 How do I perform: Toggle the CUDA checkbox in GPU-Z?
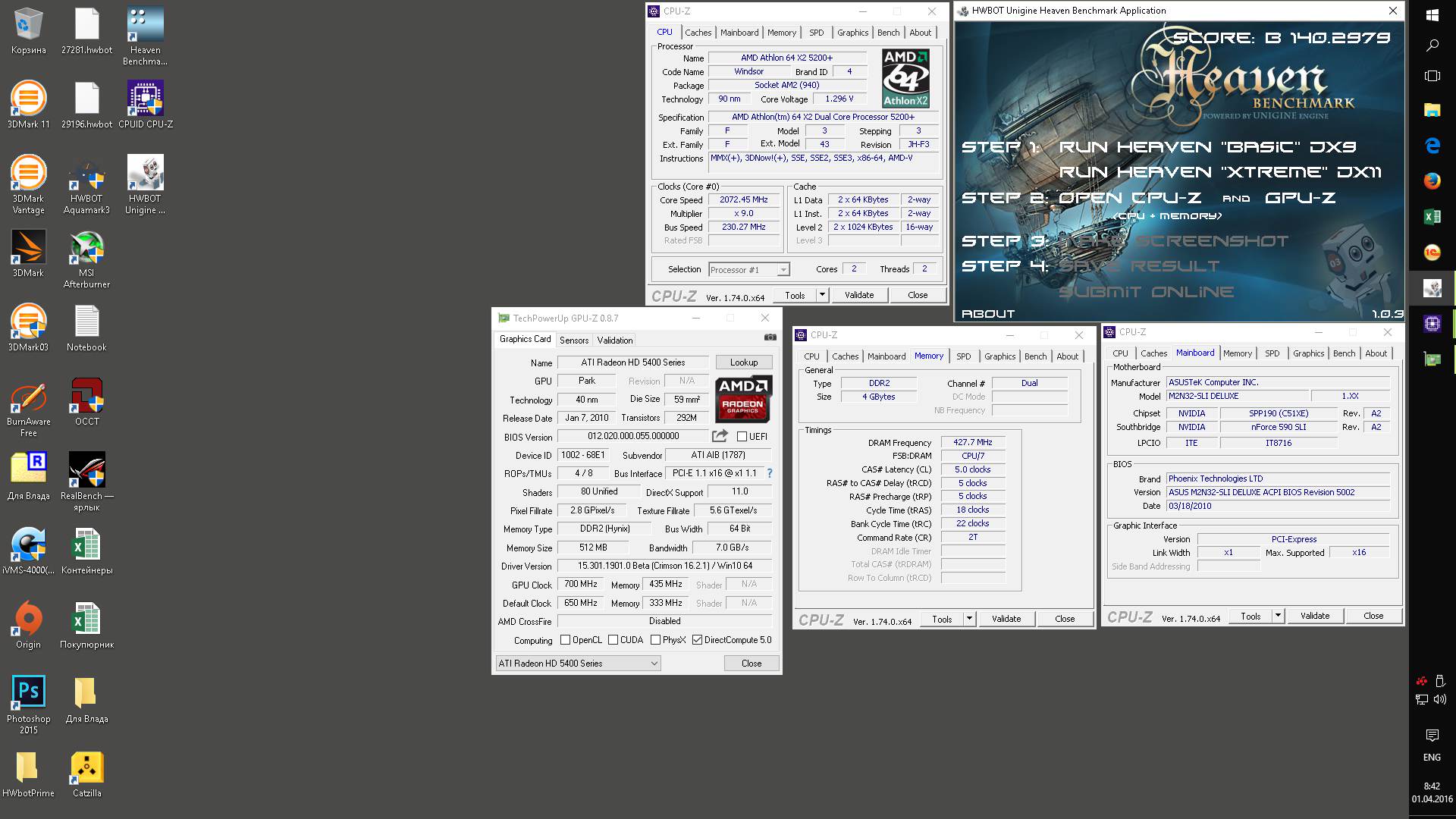(613, 640)
